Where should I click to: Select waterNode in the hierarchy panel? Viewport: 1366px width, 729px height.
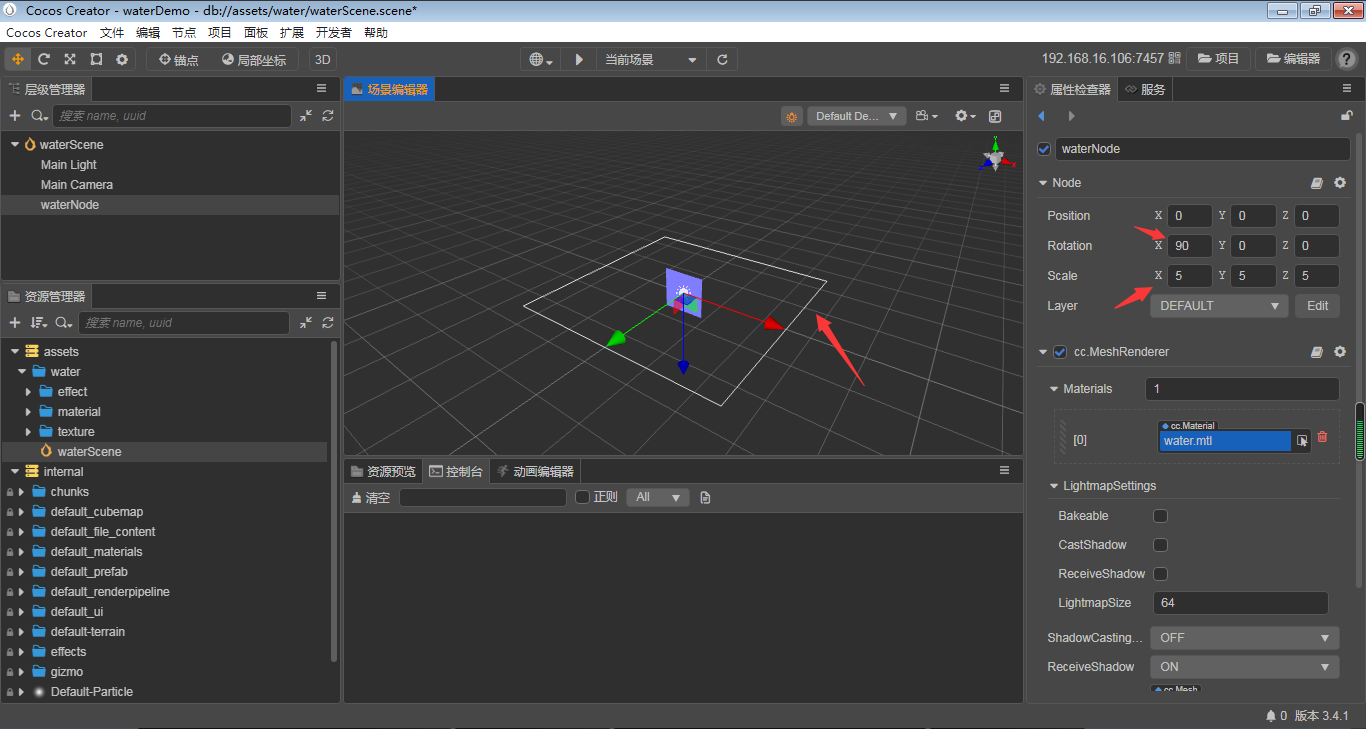tap(70, 204)
